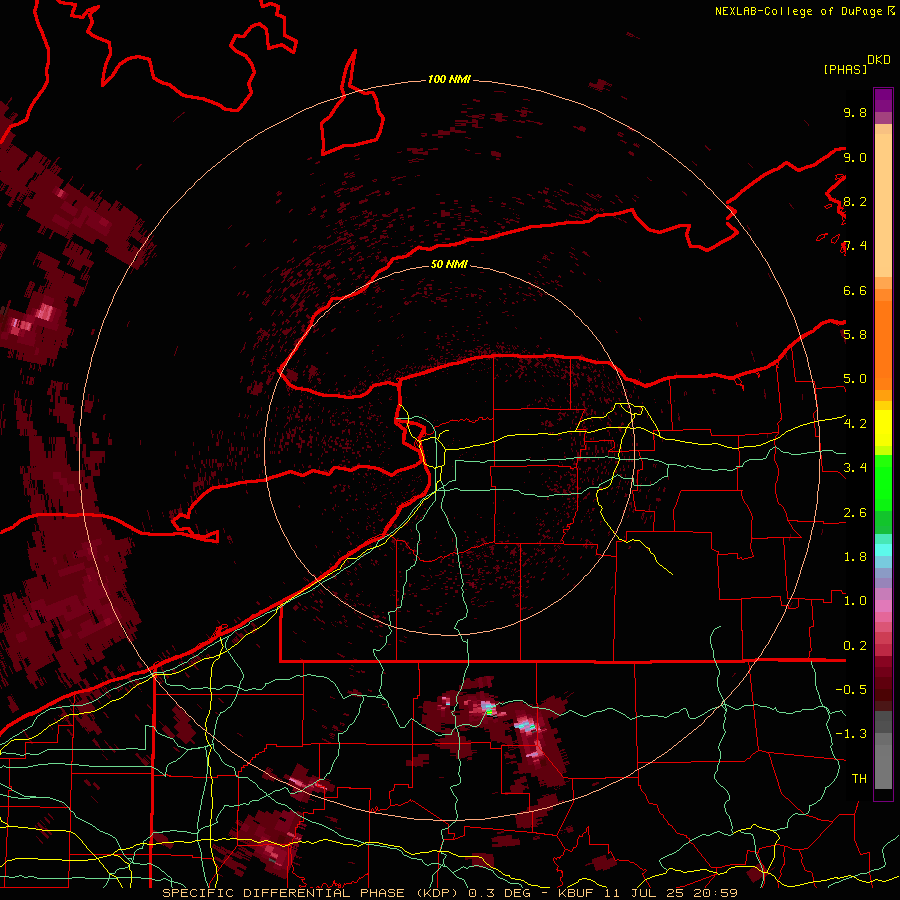
Task: Click the 2.6 scale value
Action: coord(855,513)
